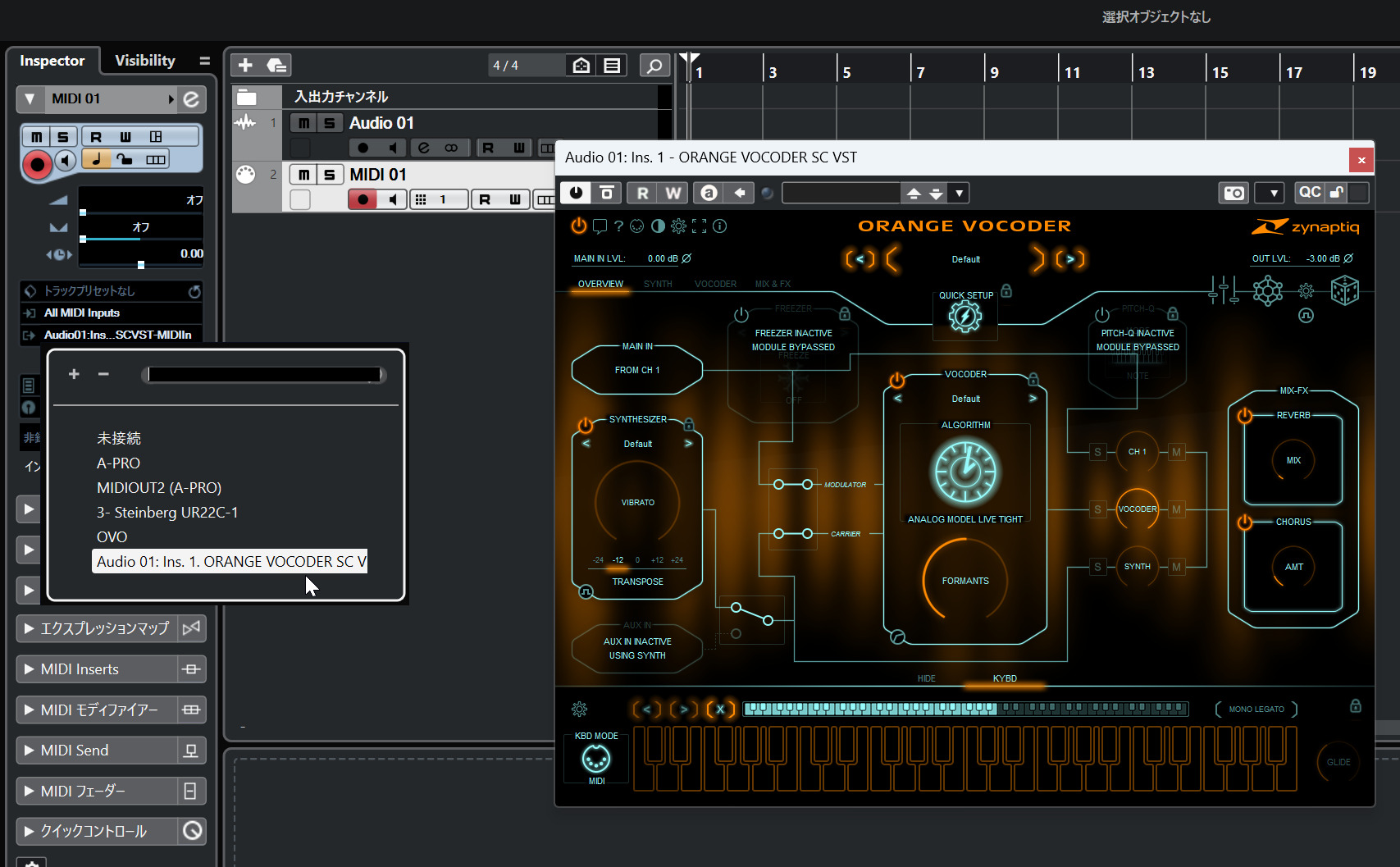Open the keyboard section gear settings

[579, 710]
